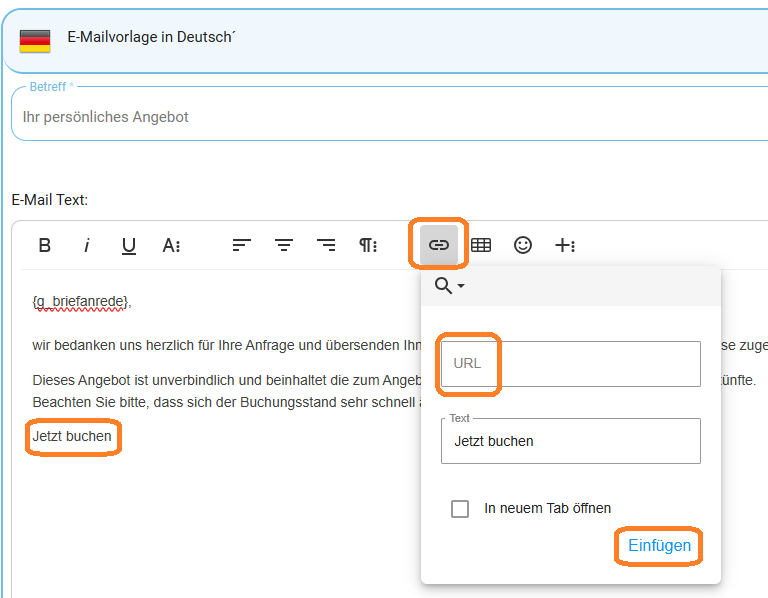This screenshot has width=768, height=598.
Task: Apply italic formatting to text
Action: point(87,245)
